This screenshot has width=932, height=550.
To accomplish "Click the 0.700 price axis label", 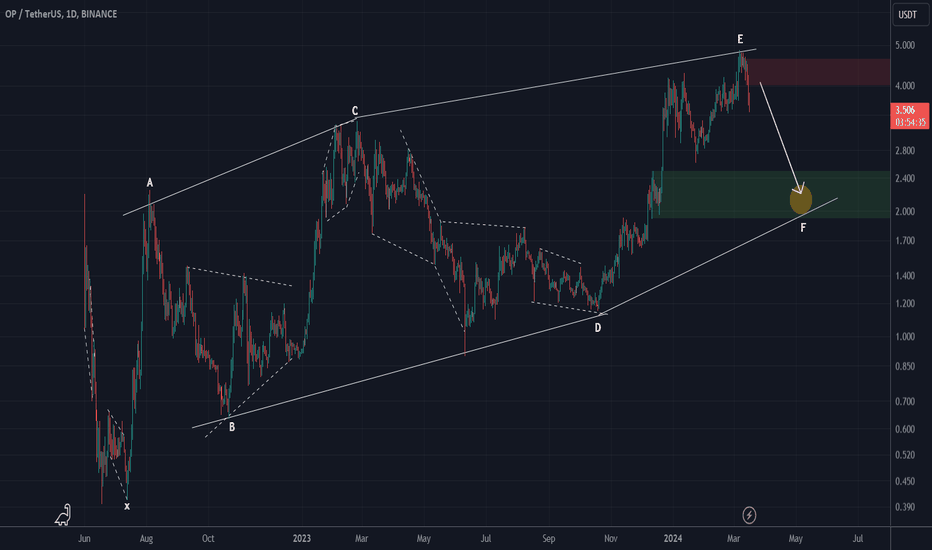I will (905, 401).
